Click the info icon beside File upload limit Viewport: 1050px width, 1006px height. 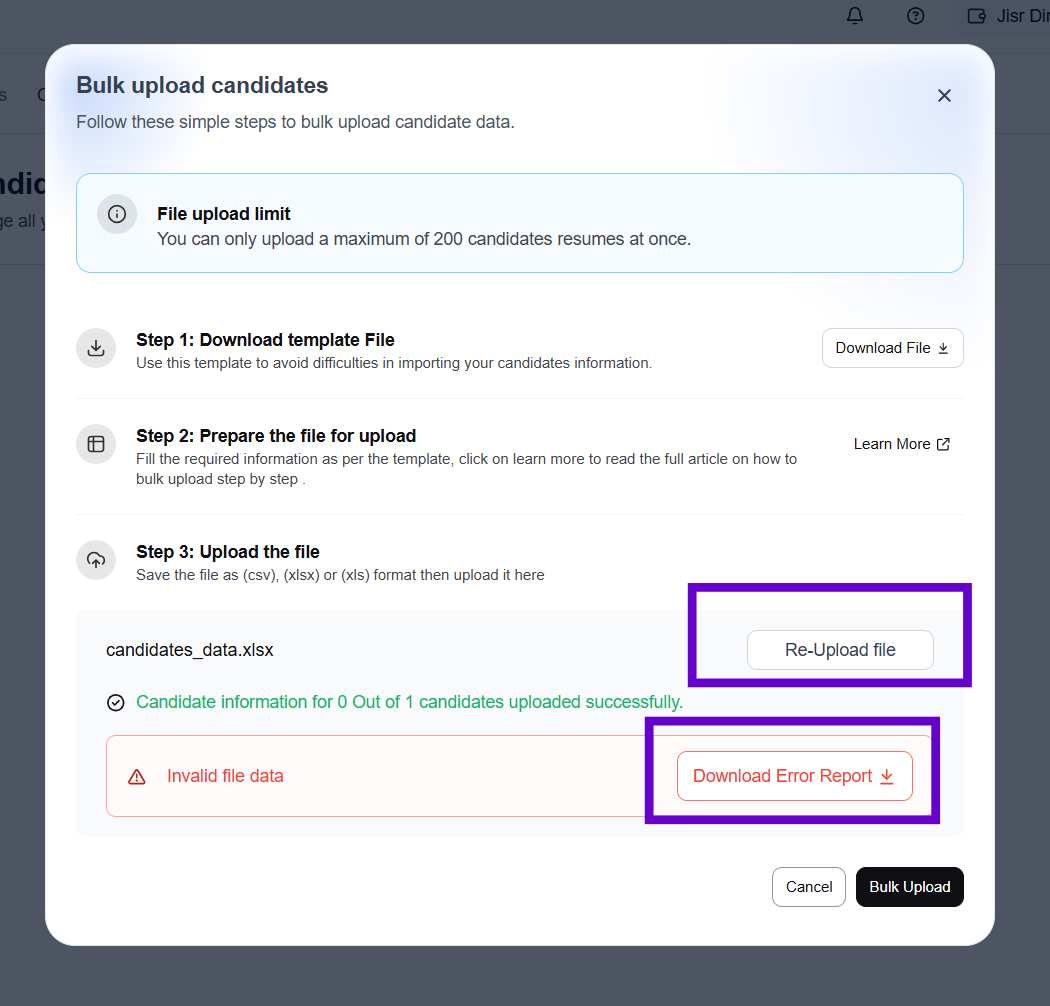point(117,214)
